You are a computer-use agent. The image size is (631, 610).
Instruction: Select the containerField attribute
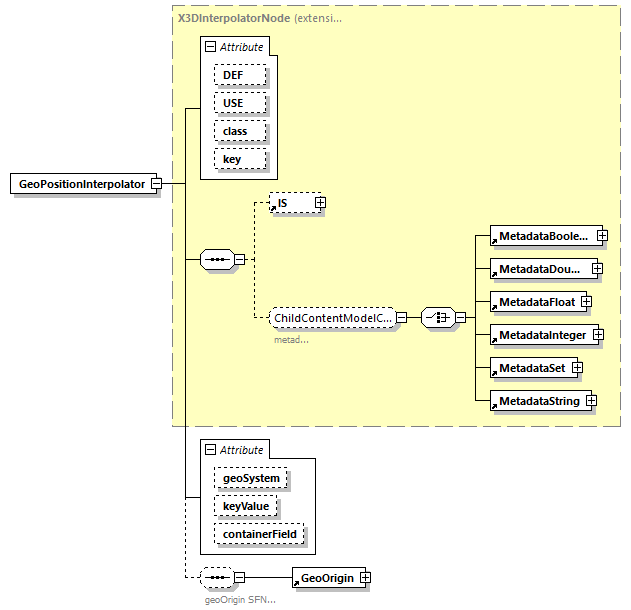pos(258,535)
